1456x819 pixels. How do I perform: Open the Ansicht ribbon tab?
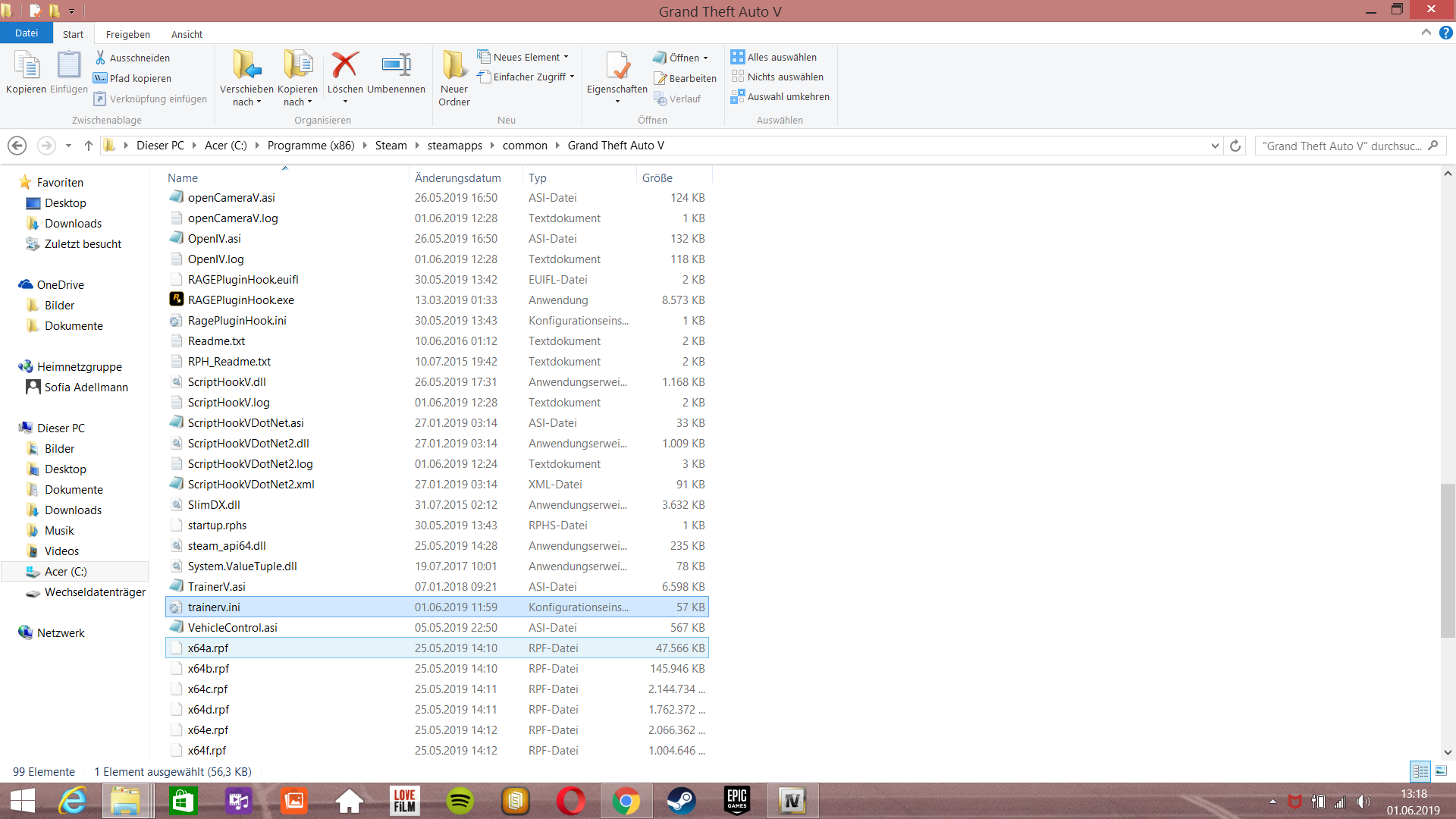[x=187, y=34]
